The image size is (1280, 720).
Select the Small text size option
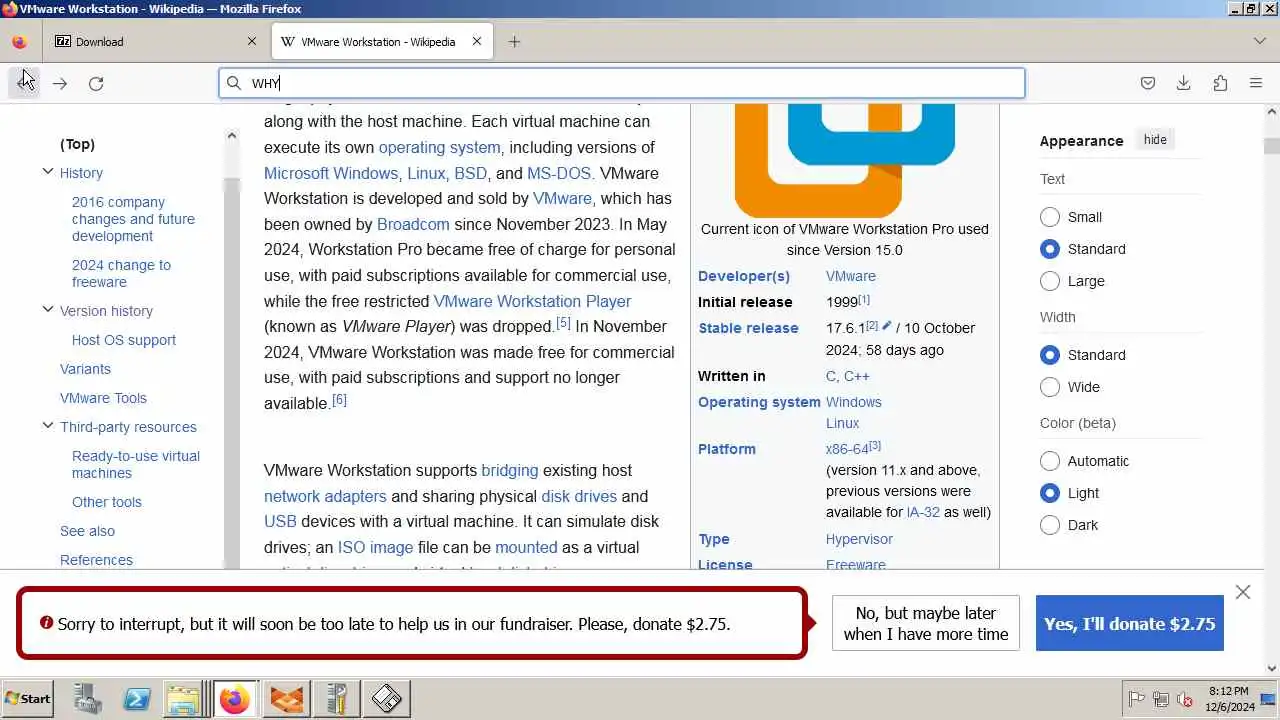(x=1050, y=217)
